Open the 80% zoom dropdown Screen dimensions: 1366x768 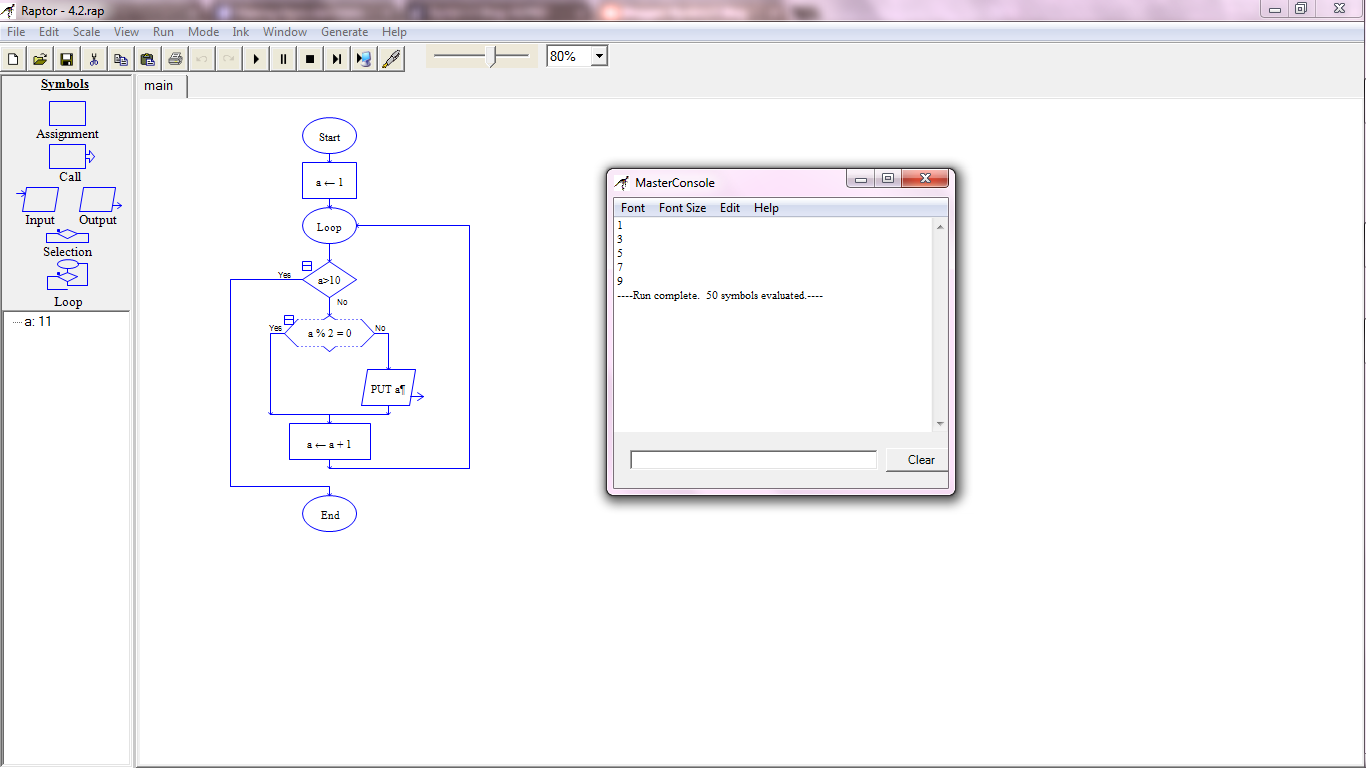[599, 57]
